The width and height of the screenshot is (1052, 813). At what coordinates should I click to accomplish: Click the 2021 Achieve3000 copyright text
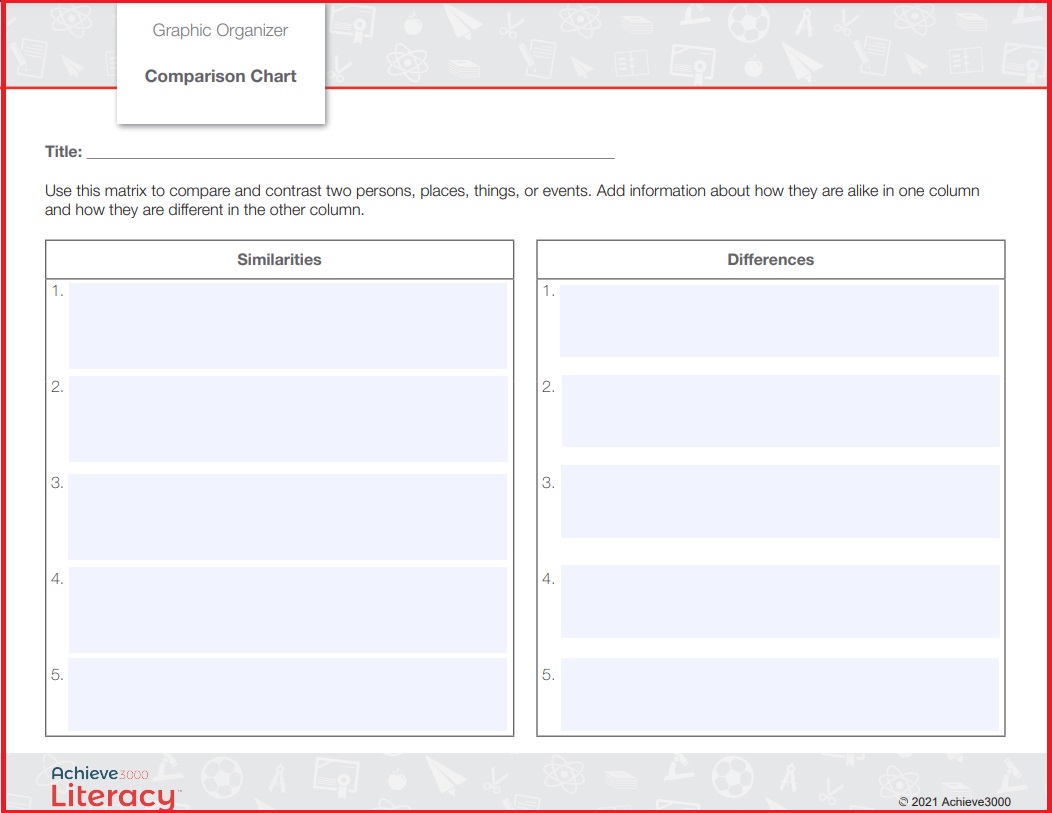(x=954, y=802)
